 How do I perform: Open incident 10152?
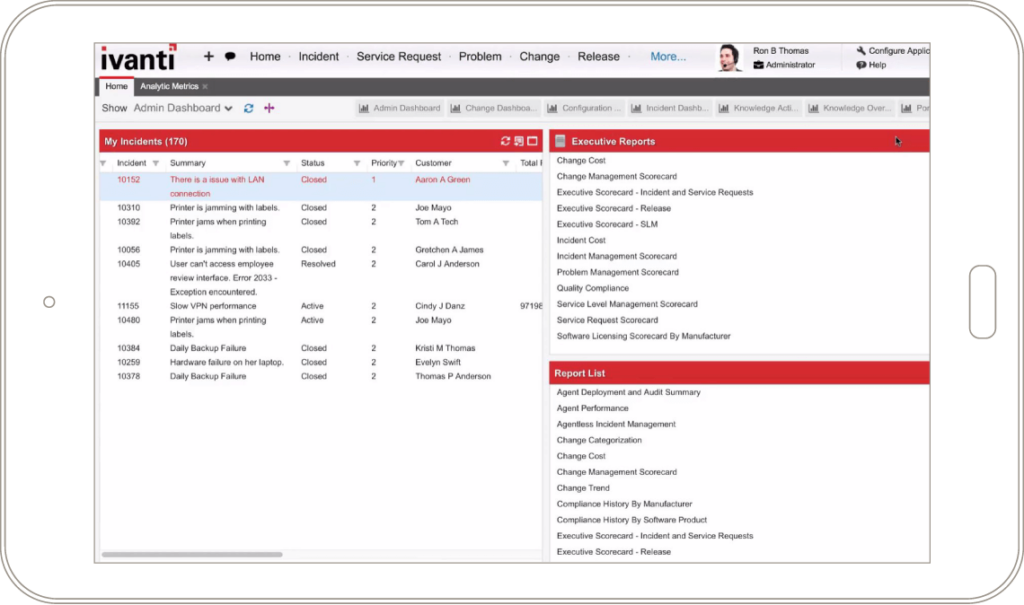click(129, 180)
